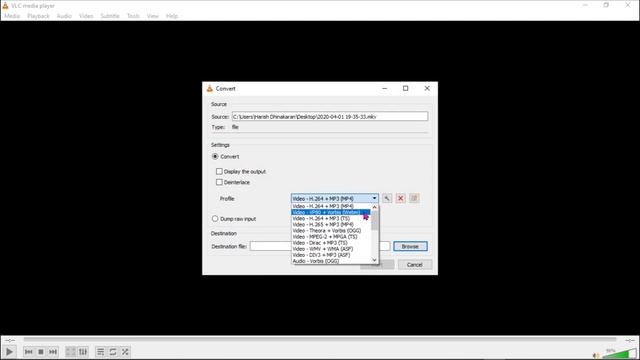
Task: Open the Playback menu
Action: coord(38,16)
